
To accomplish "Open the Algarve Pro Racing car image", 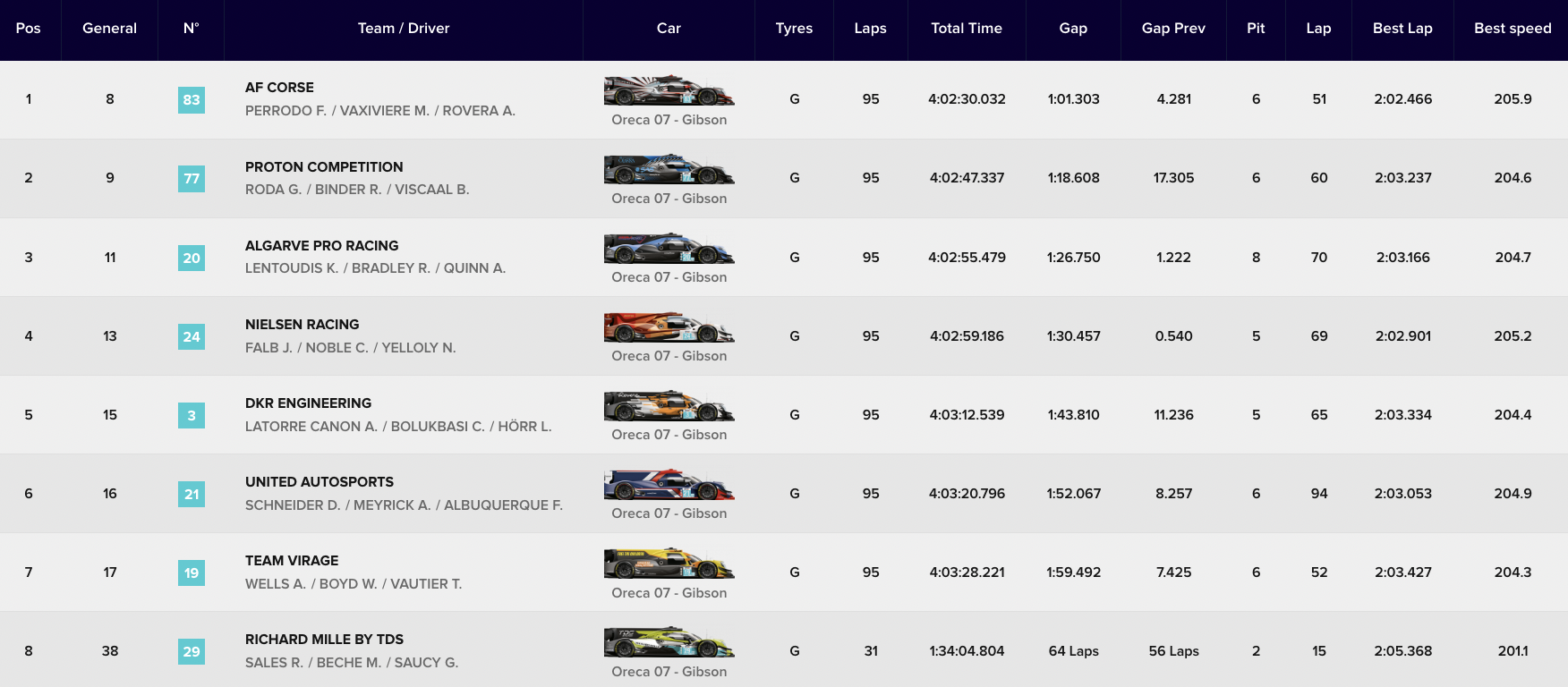I will tap(669, 248).
